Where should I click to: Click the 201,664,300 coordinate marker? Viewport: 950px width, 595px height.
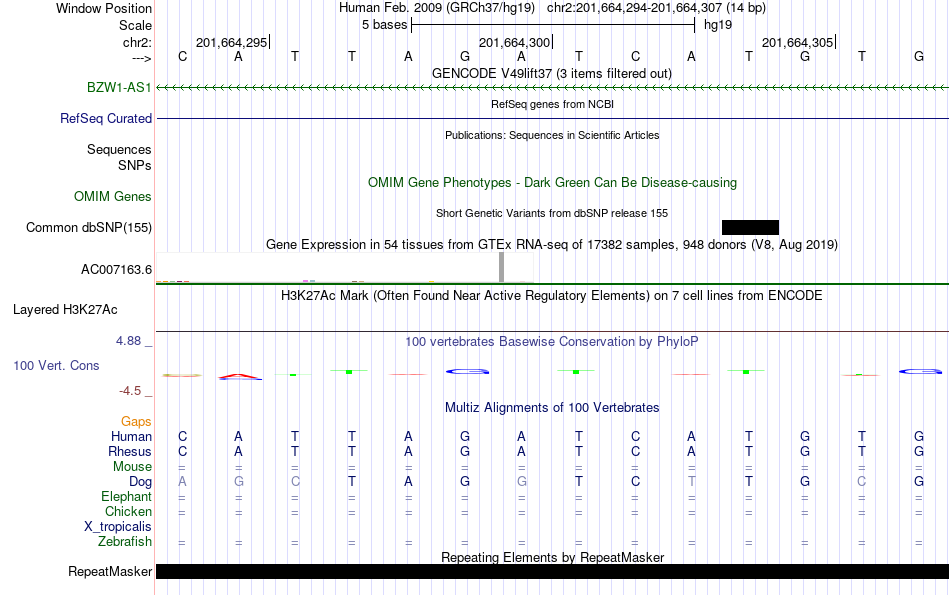516,42
